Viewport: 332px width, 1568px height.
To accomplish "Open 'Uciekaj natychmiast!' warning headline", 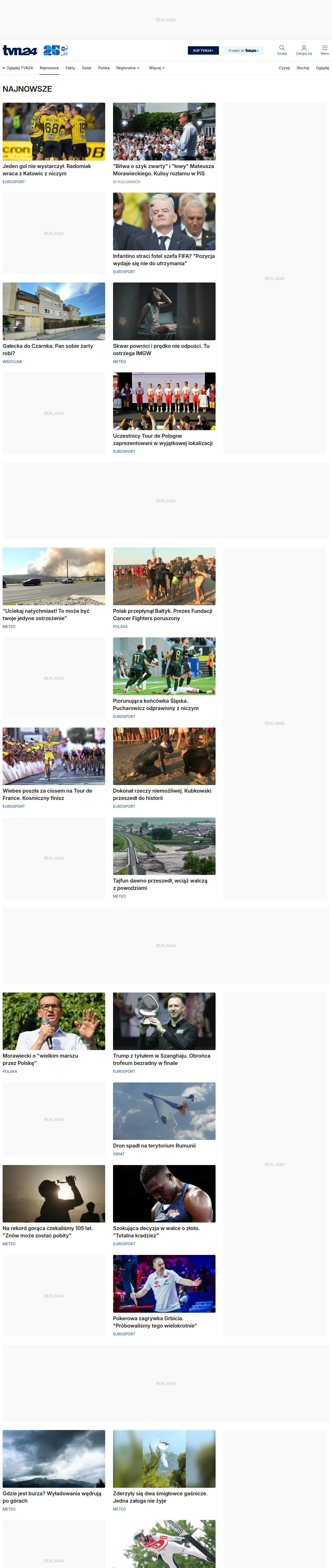I will [x=46, y=614].
